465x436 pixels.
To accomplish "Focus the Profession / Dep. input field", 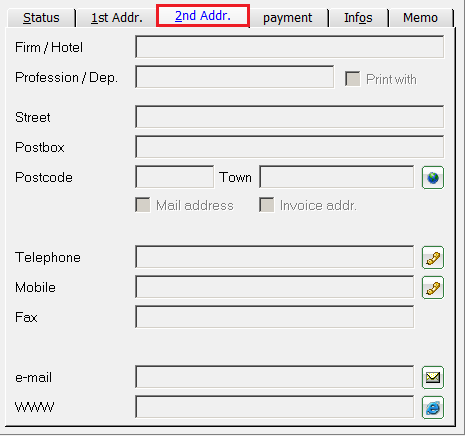I will pos(235,77).
